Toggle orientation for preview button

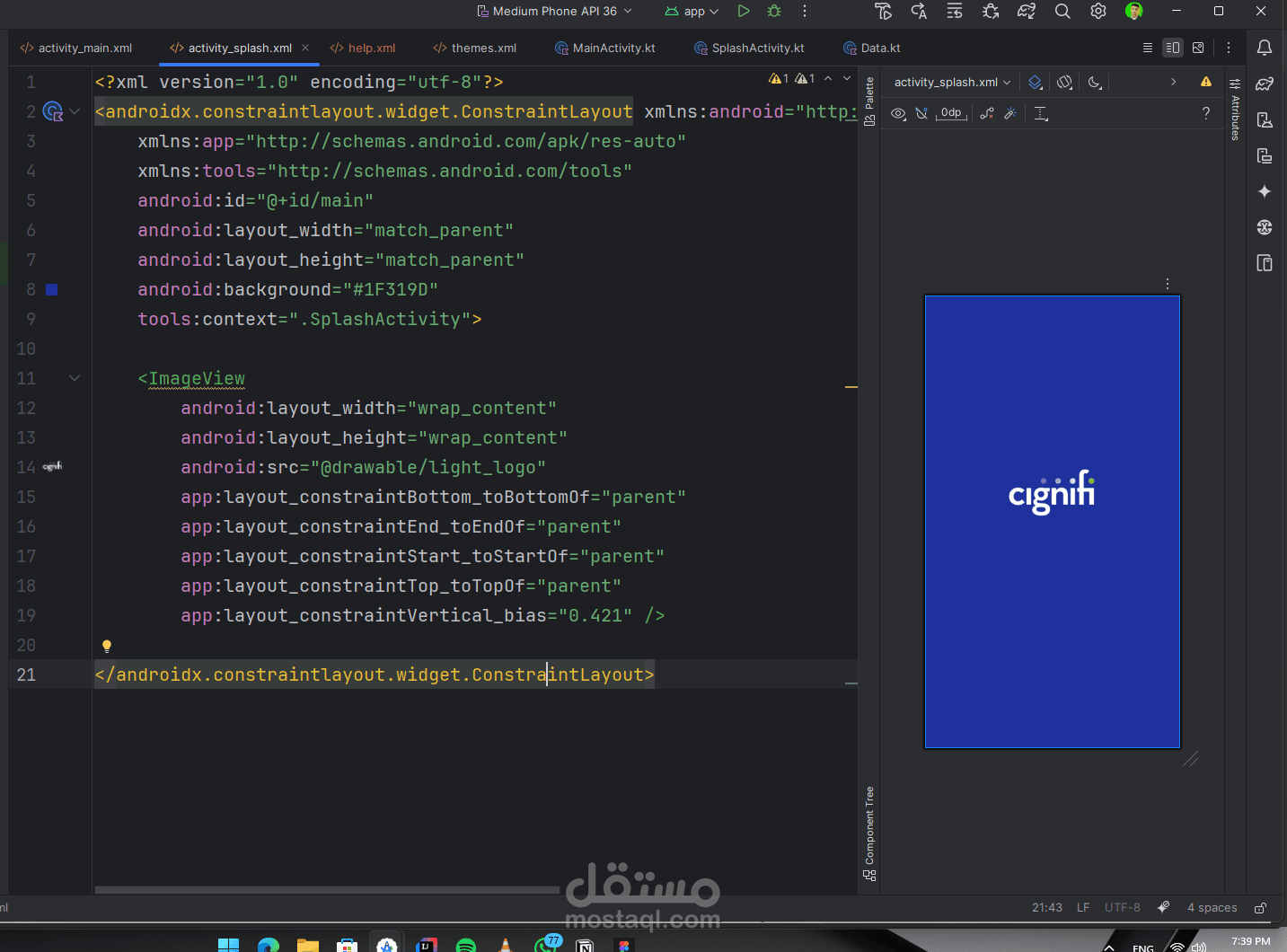click(1064, 82)
